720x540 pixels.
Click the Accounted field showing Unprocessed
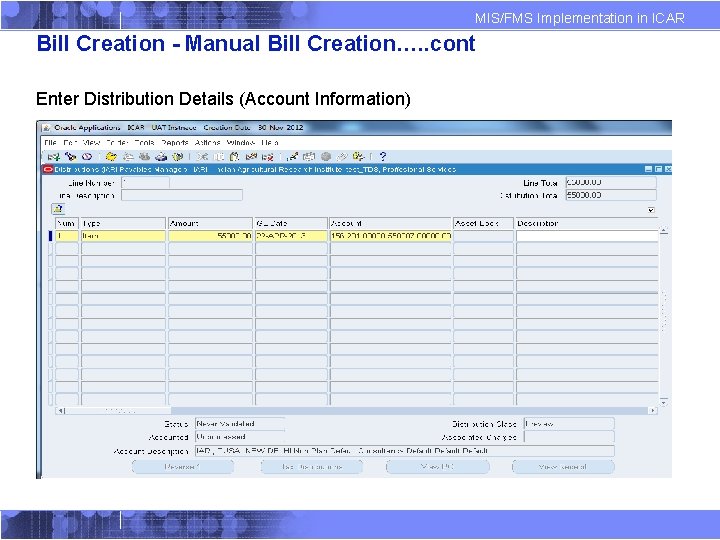click(x=240, y=437)
